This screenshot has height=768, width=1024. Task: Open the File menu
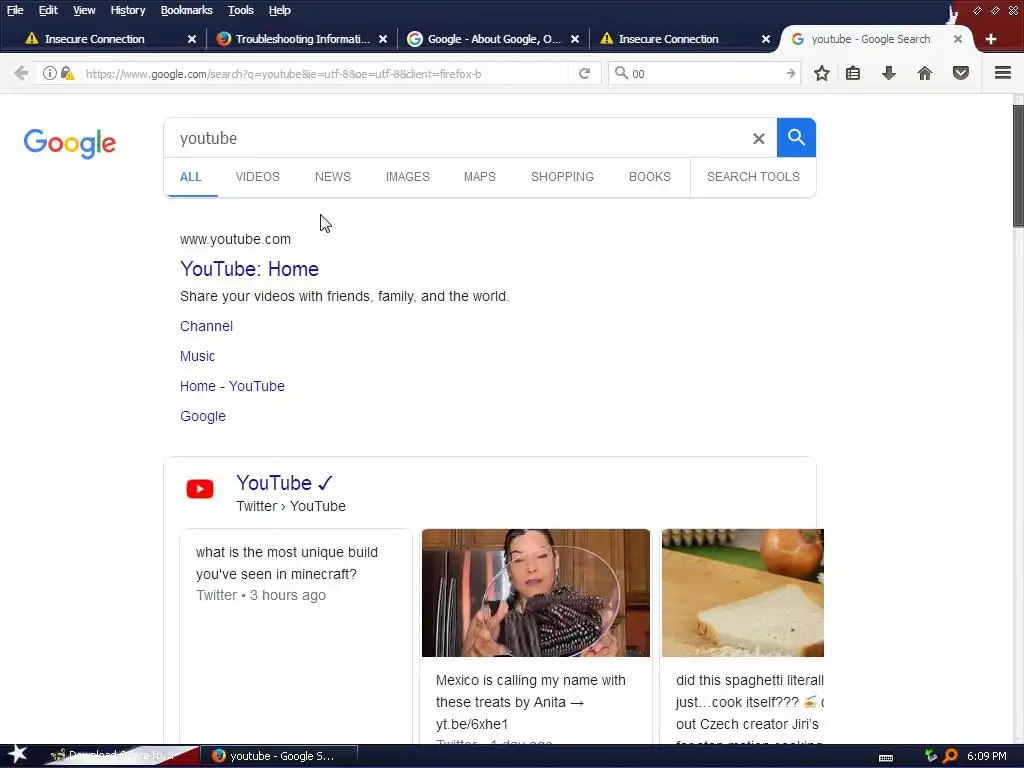point(15,10)
